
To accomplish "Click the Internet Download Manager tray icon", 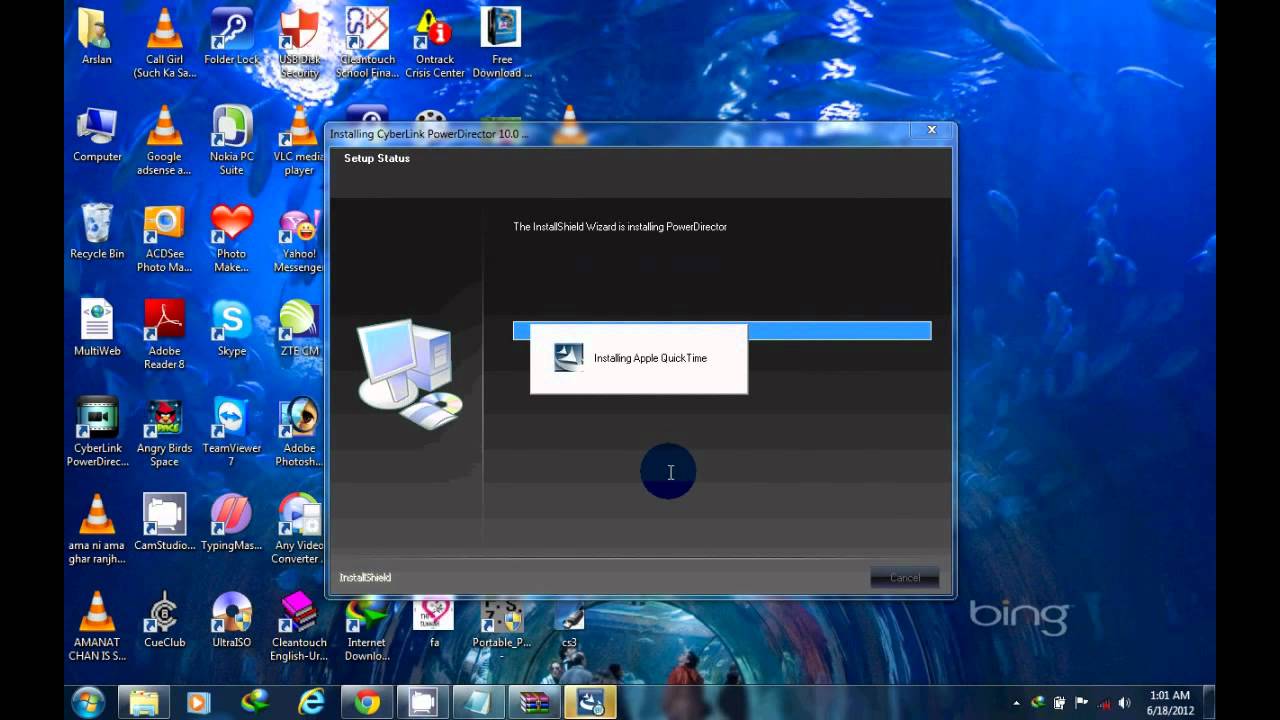I will tap(1038, 703).
